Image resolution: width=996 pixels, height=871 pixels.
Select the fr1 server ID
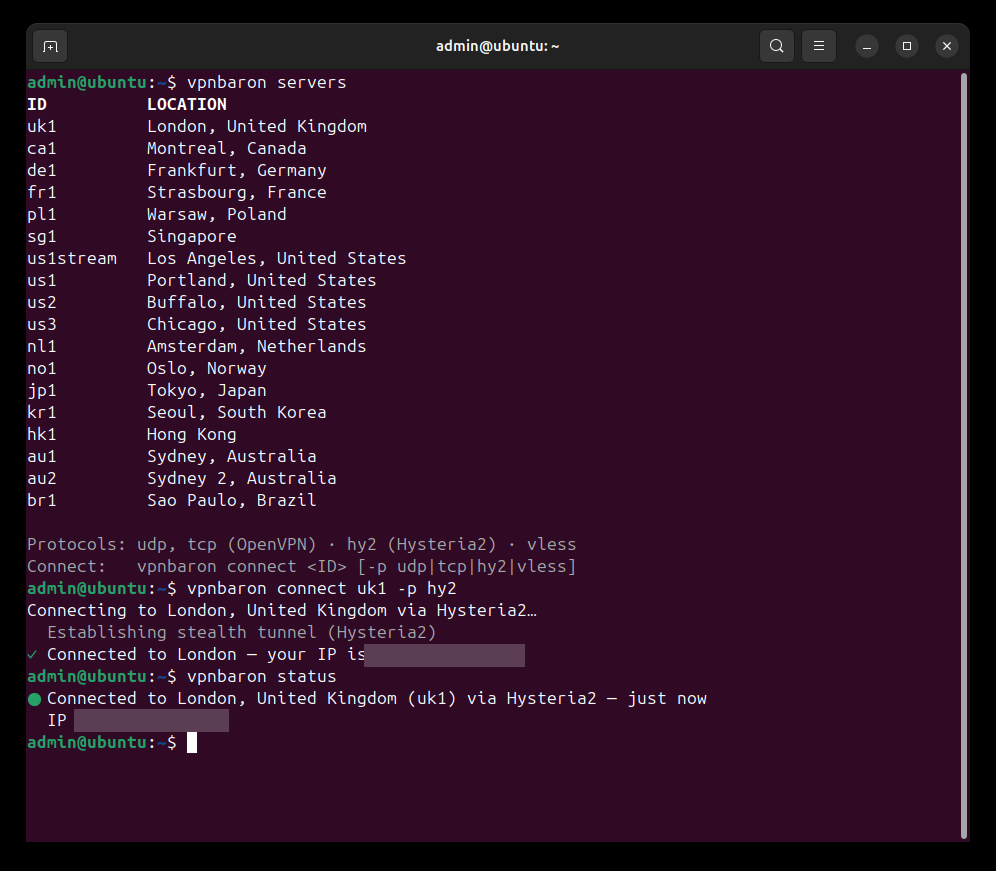[42, 192]
